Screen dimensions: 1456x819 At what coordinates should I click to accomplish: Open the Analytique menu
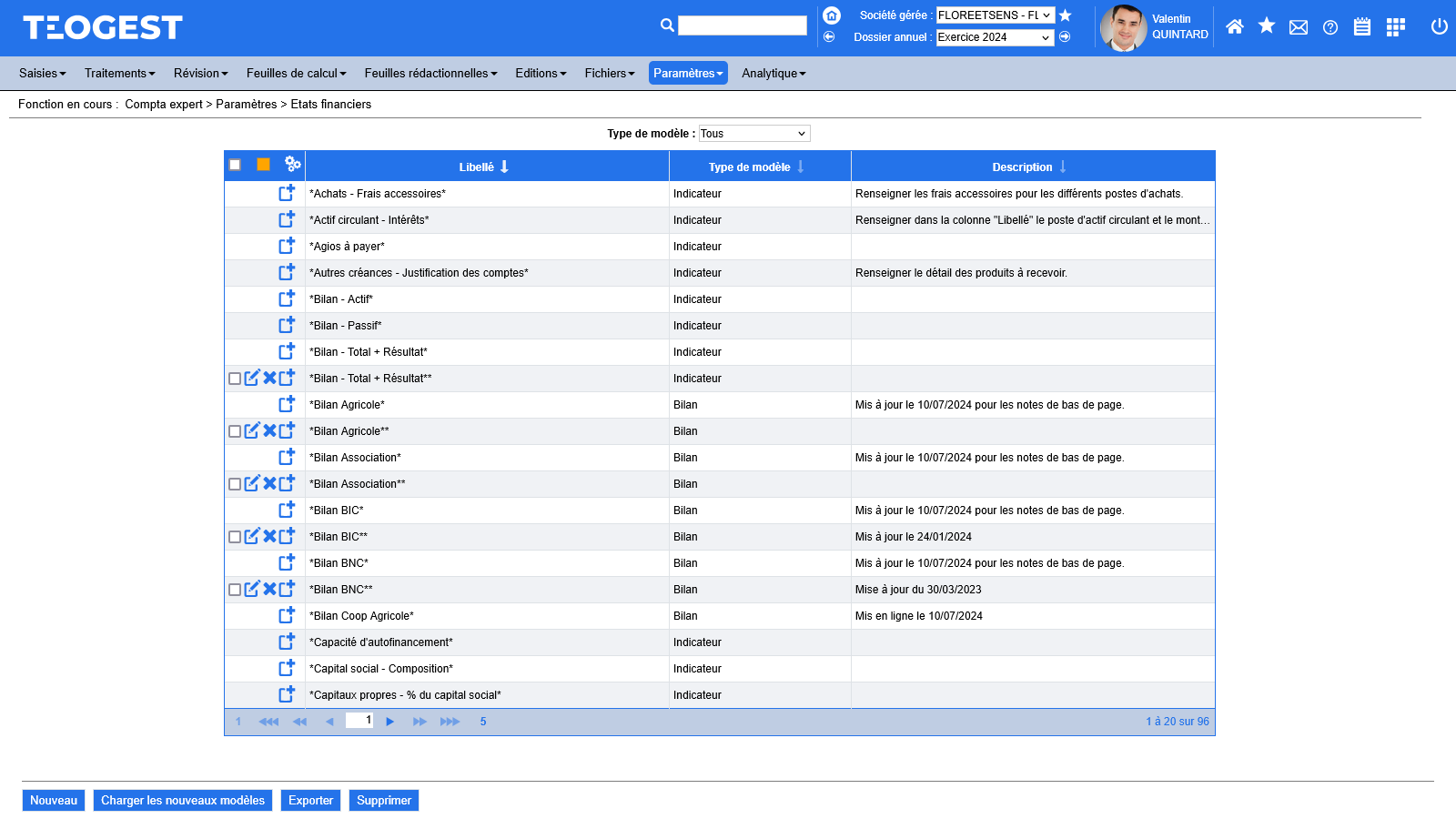point(773,73)
